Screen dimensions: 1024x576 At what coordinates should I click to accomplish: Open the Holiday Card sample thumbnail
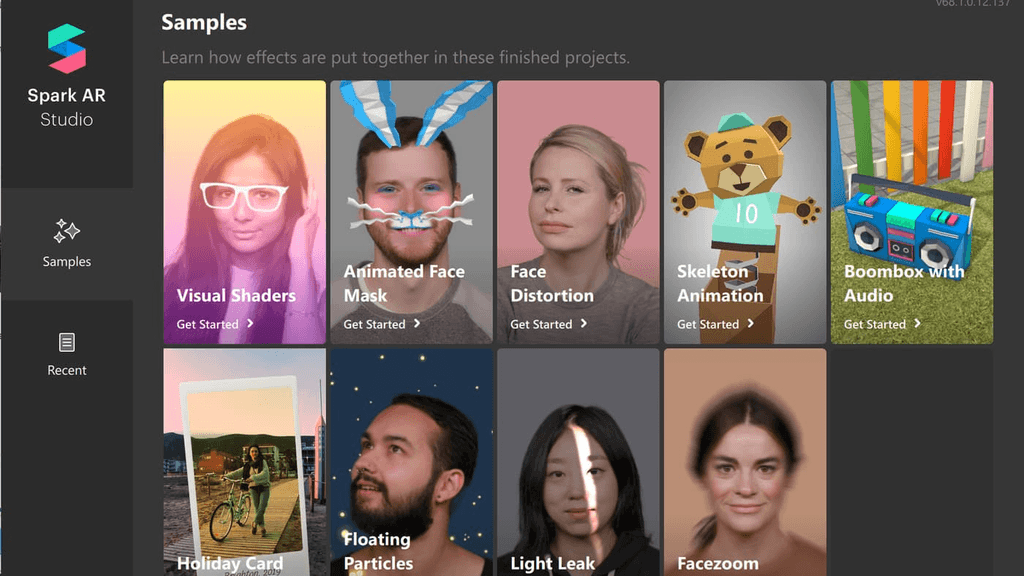tap(244, 462)
